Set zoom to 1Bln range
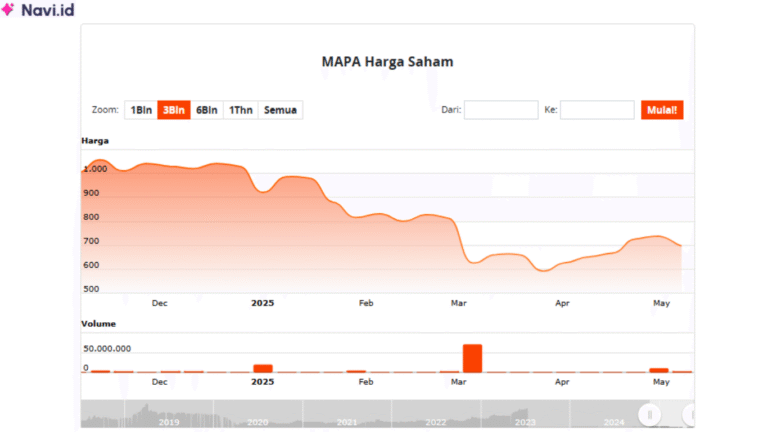768x432 pixels. coord(141,110)
